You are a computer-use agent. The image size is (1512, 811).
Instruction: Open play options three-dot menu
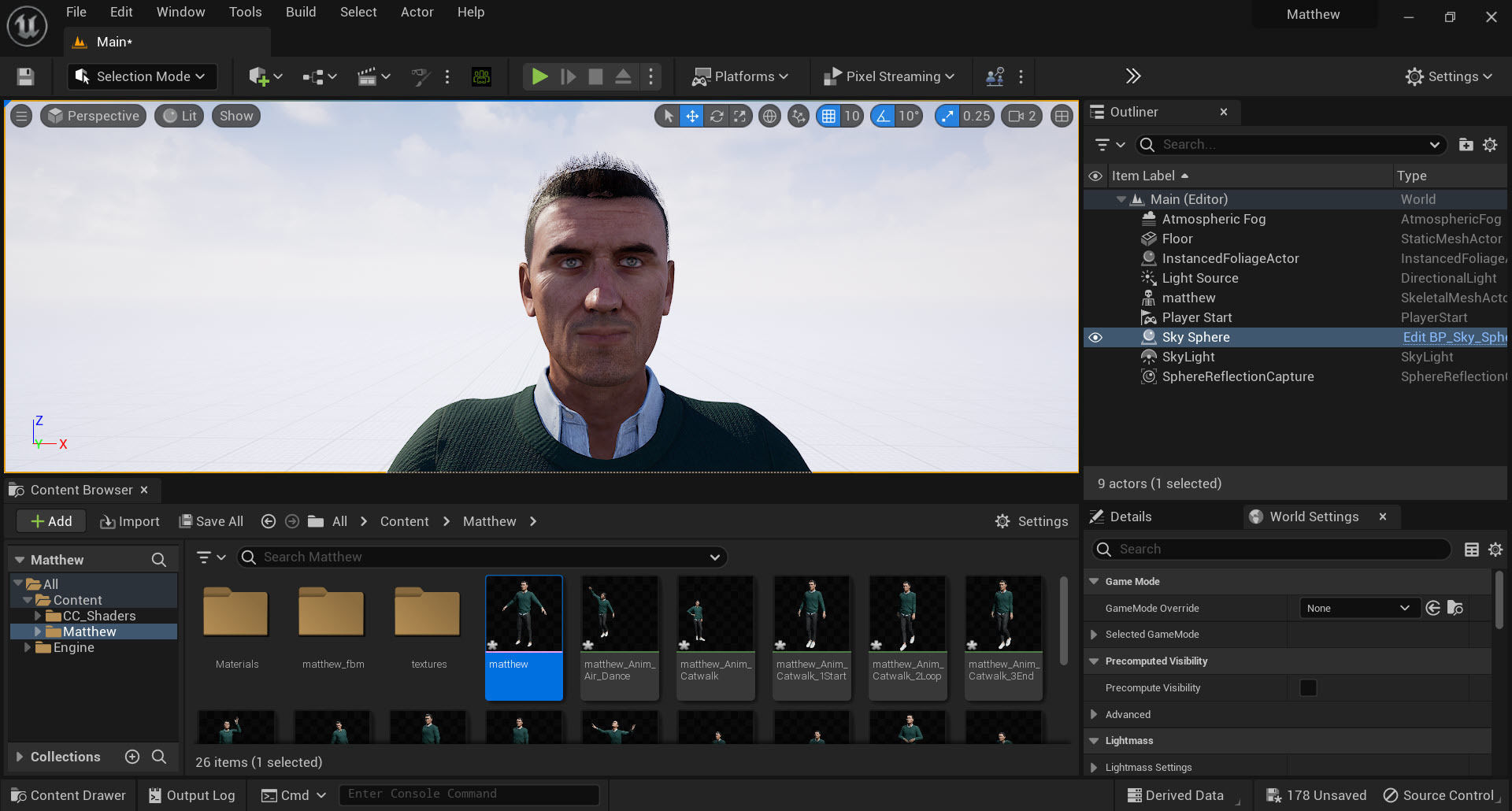[x=650, y=76]
